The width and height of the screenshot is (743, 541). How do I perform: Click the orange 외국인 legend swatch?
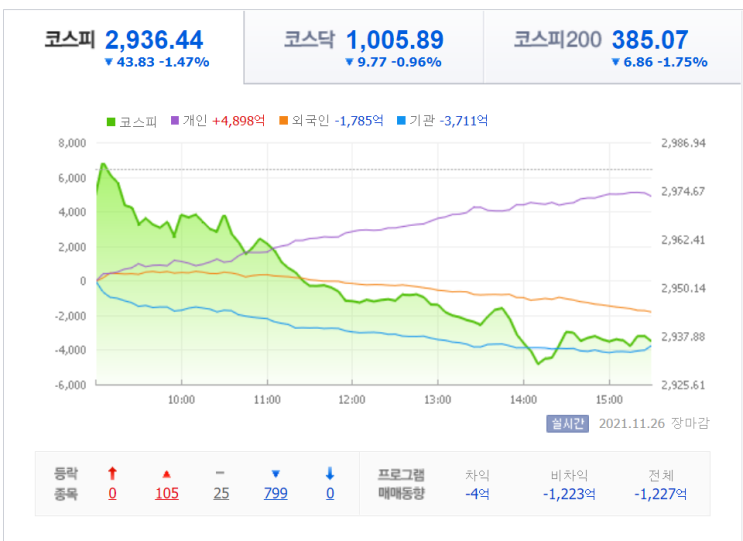click(283, 120)
